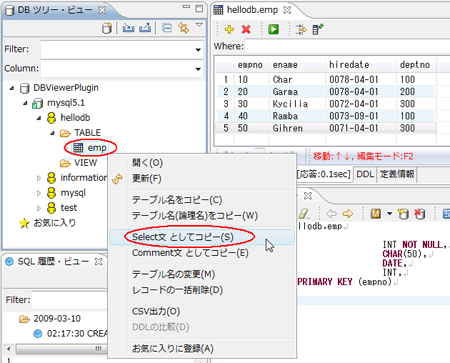Screen dimensions: 450x363
Task: Open the Column combo box dropdown
Action: (198, 69)
